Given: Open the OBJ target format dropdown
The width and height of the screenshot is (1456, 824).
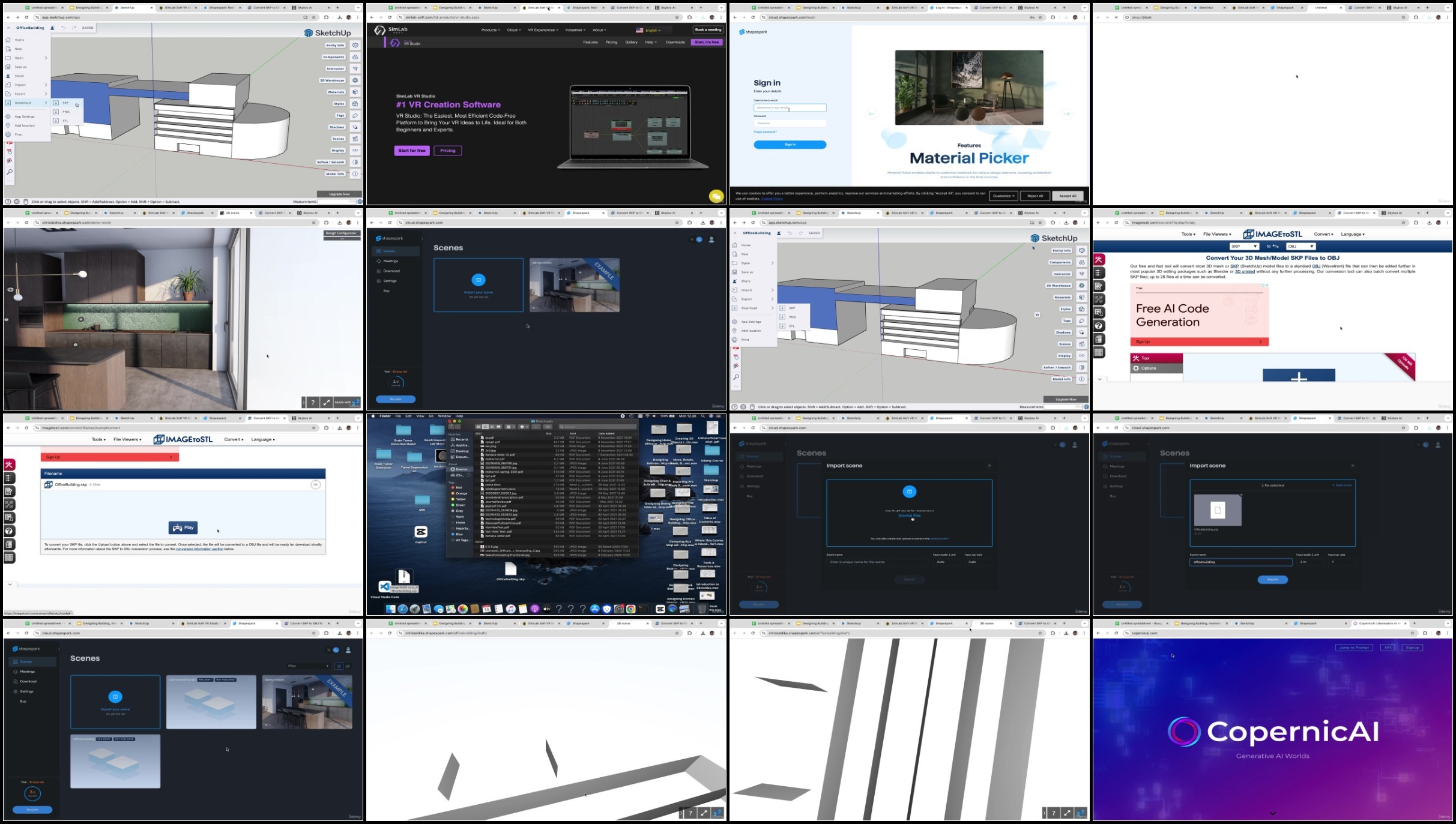Looking at the screenshot, I should pyautogui.click(x=1300, y=247).
